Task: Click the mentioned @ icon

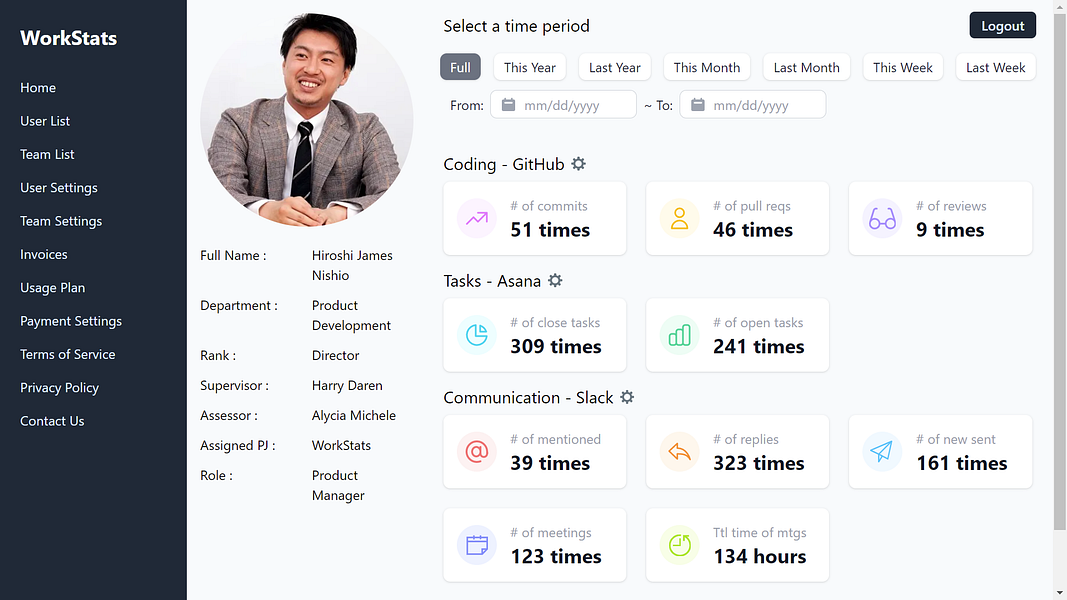Action: pos(476,452)
